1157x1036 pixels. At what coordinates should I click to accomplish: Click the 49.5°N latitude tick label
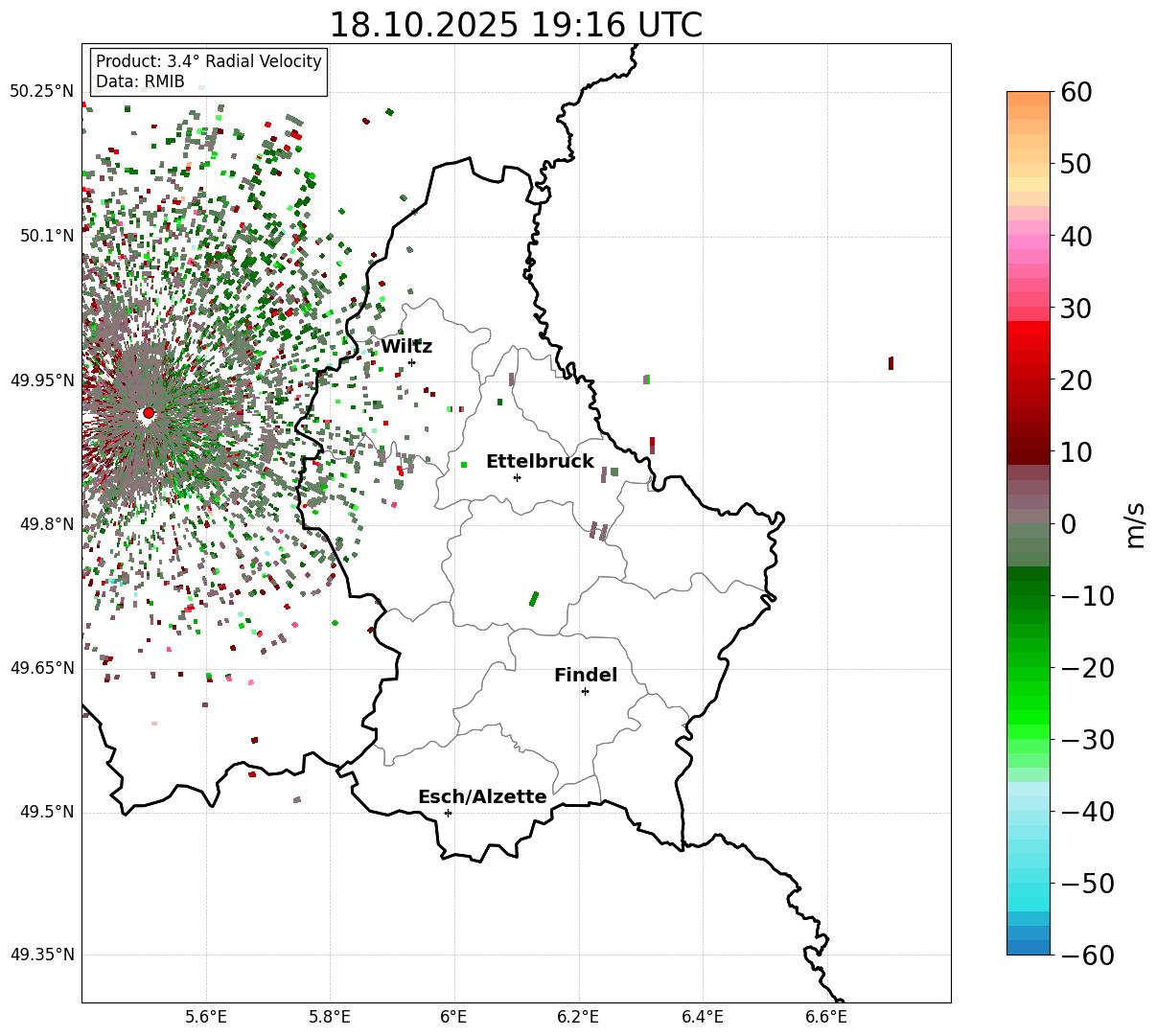pyautogui.click(x=46, y=813)
